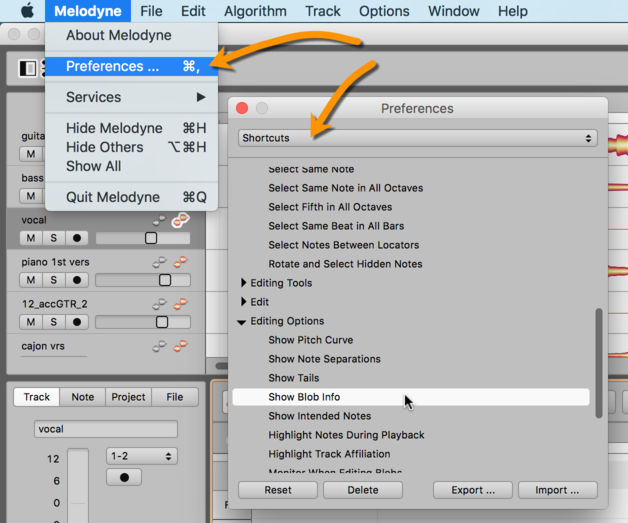Select Hide Melodyne menu entry
This screenshot has height=523, width=628.
click(x=132, y=128)
